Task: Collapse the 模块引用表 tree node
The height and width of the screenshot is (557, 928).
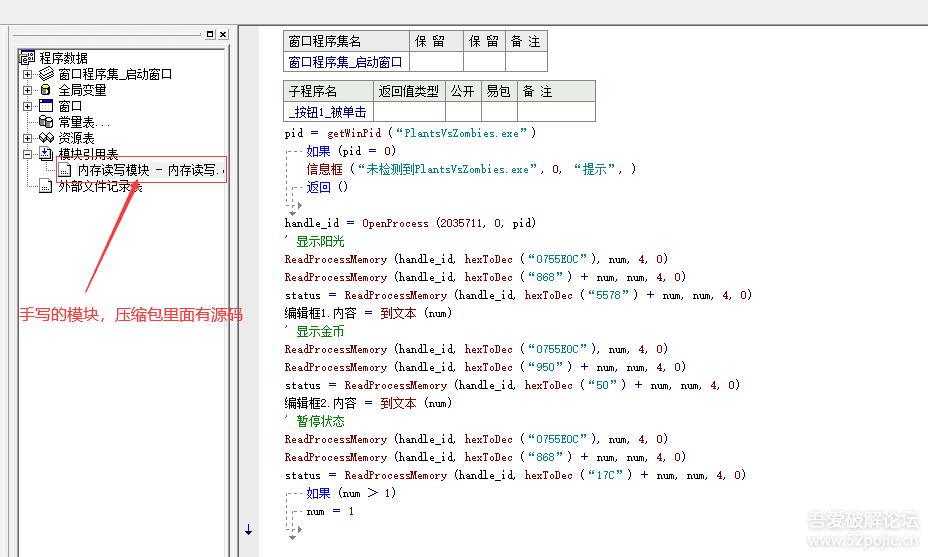Action: coord(27,154)
